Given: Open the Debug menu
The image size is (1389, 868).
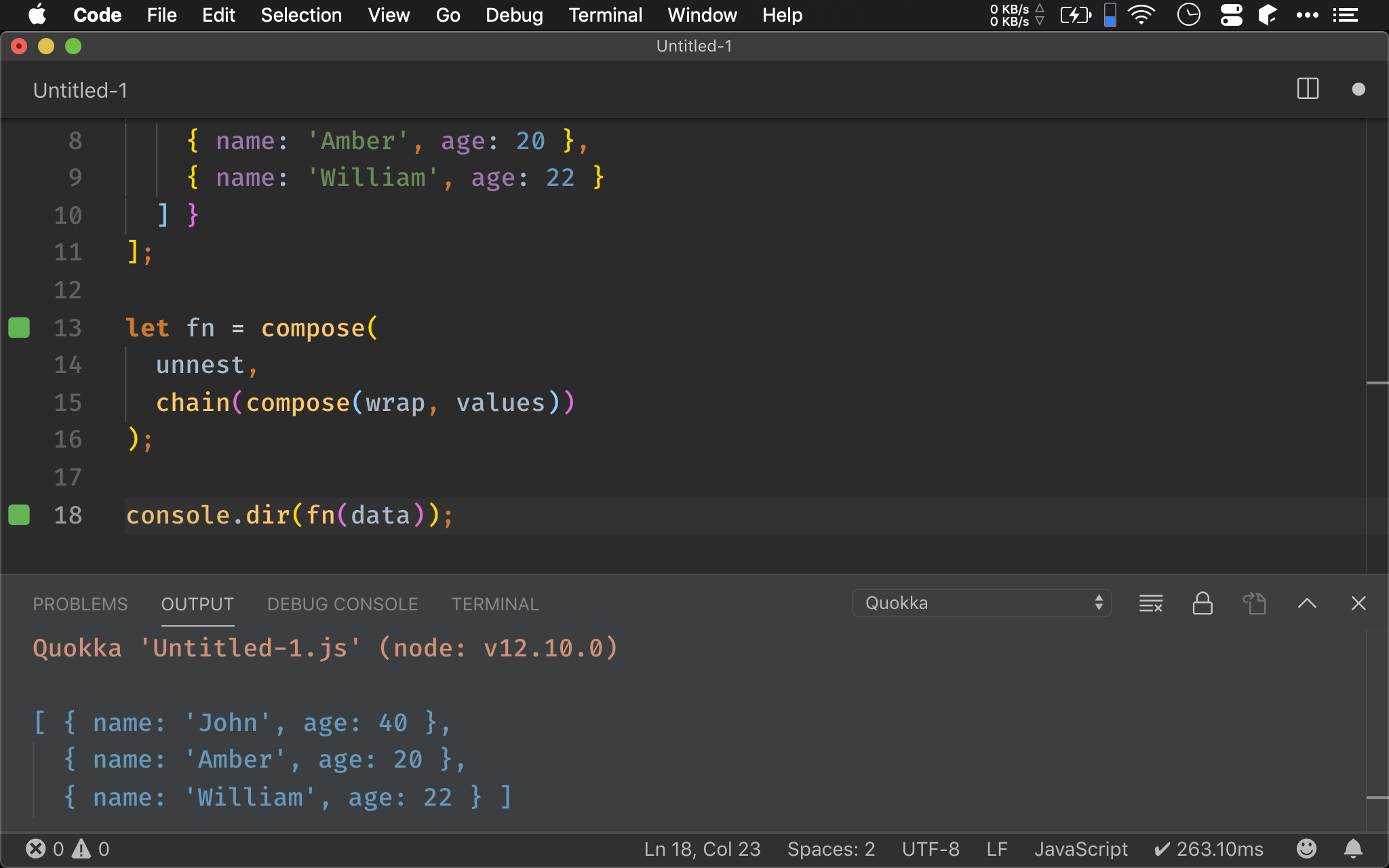Looking at the screenshot, I should (514, 15).
